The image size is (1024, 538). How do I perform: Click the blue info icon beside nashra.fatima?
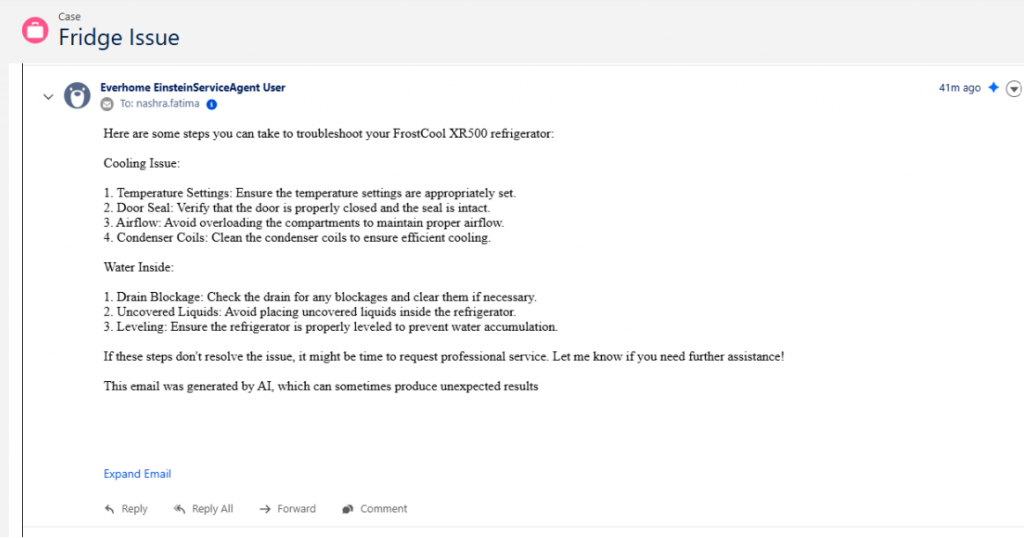(212, 104)
